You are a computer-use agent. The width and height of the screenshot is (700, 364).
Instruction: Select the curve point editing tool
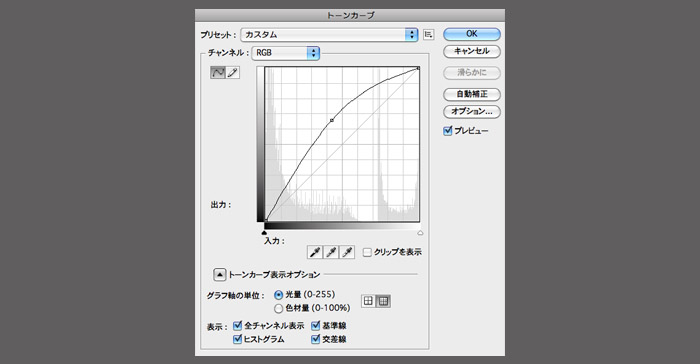217,72
